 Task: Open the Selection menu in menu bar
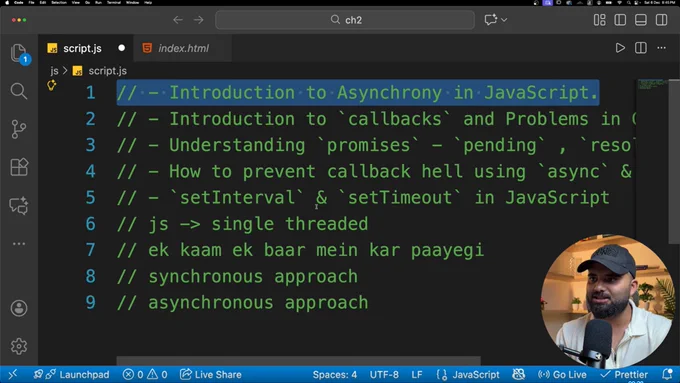point(59,3)
